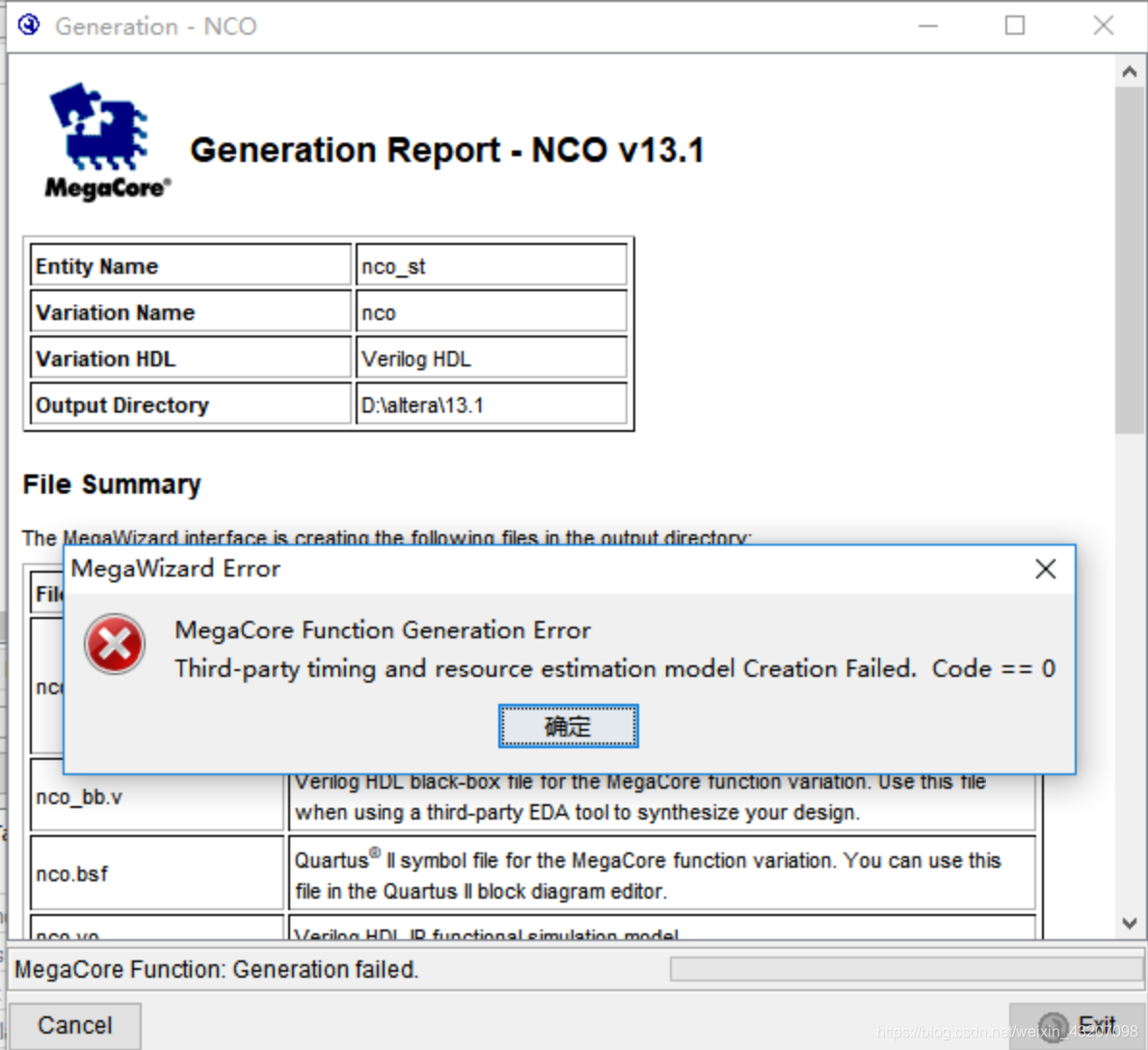Click the Generation Report - NCO v13.1 heading
The width and height of the screenshot is (1148, 1050).
point(446,150)
